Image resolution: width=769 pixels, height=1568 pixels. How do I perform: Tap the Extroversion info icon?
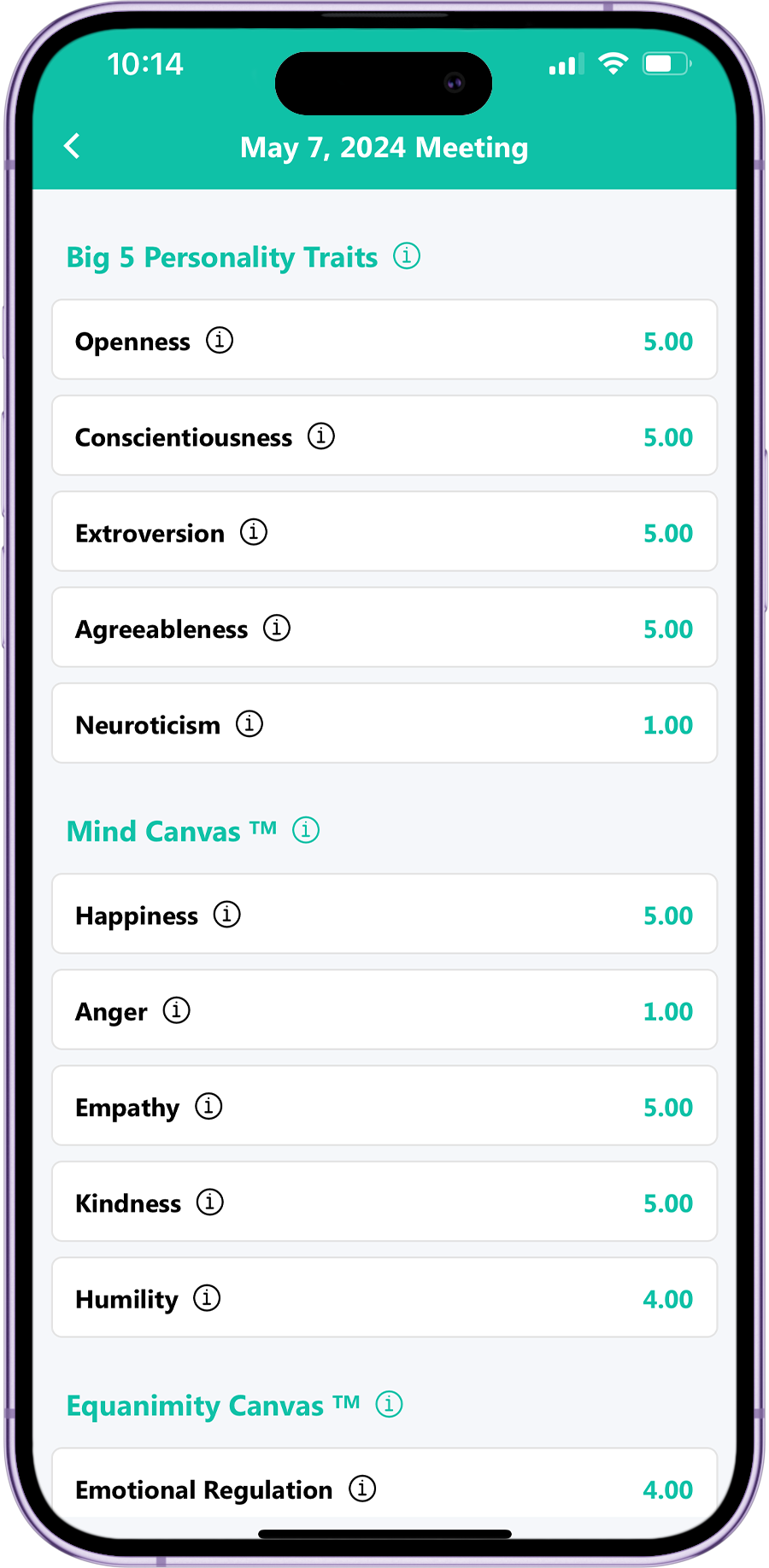tap(254, 531)
